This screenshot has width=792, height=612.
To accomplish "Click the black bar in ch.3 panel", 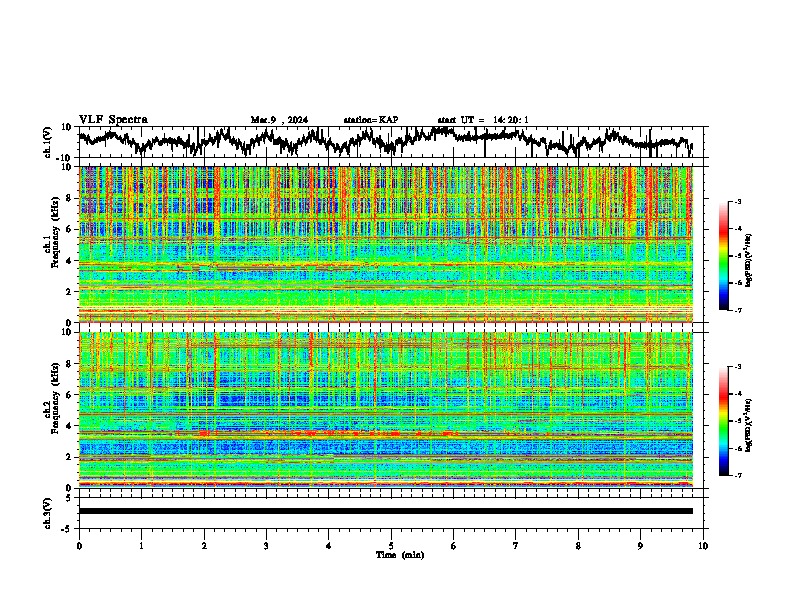I will coord(386,511).
